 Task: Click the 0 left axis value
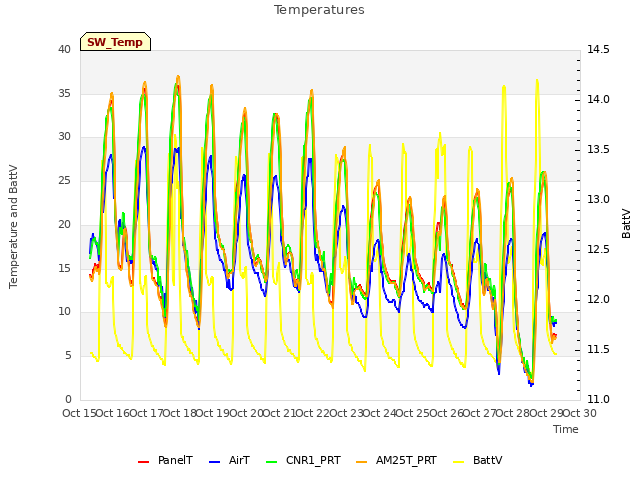pos(68,399)
